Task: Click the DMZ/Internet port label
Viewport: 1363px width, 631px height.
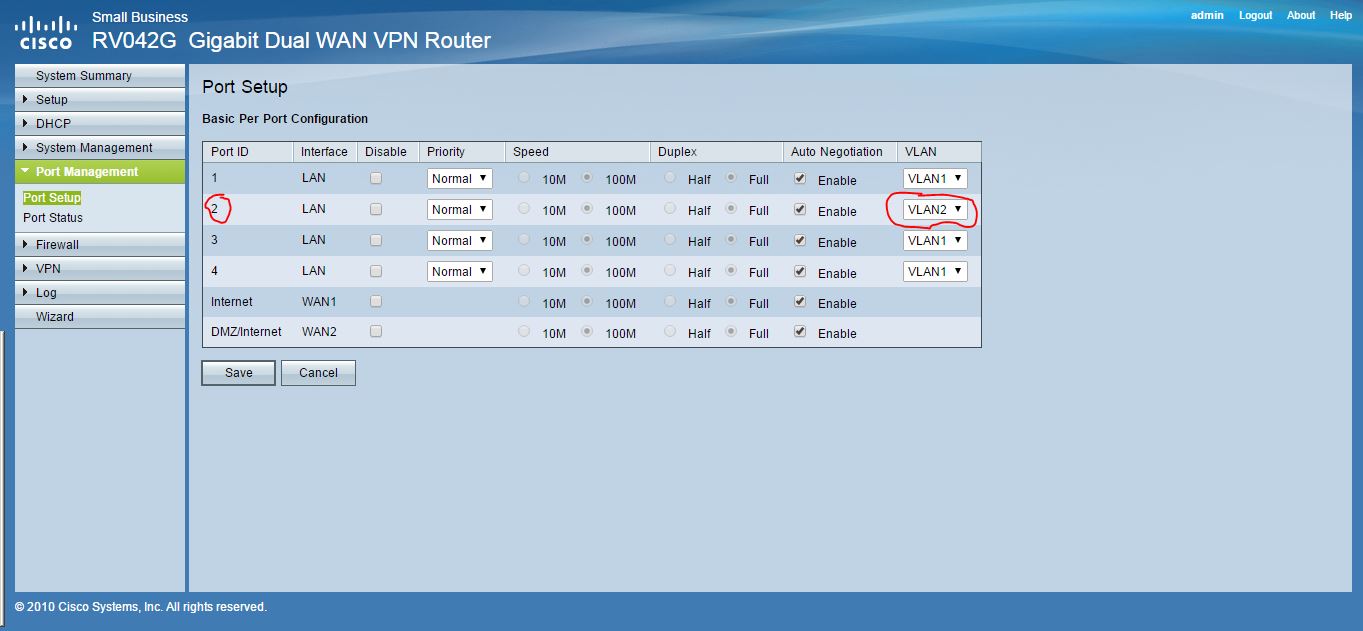Action: click(x=246, y=332)
